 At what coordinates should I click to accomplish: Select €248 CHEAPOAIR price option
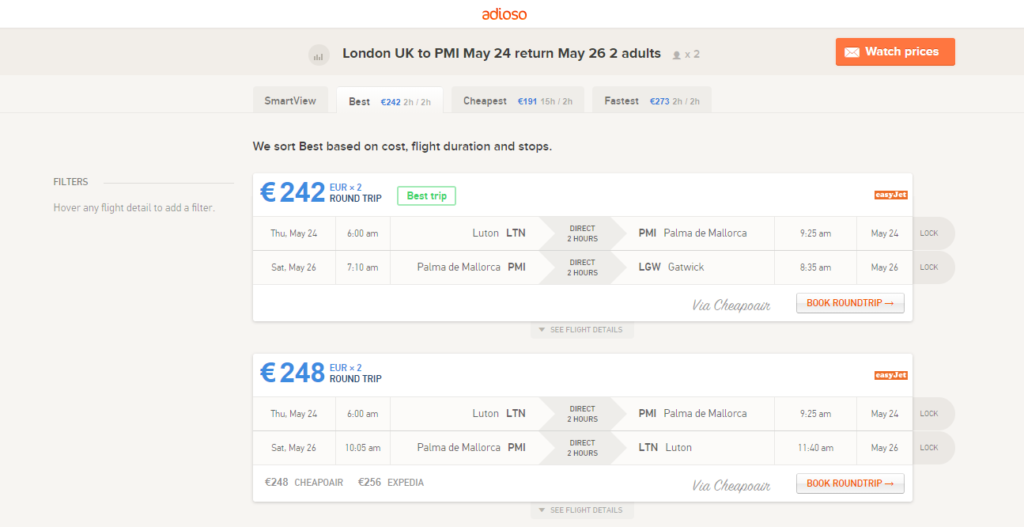[x=303, y=483]
